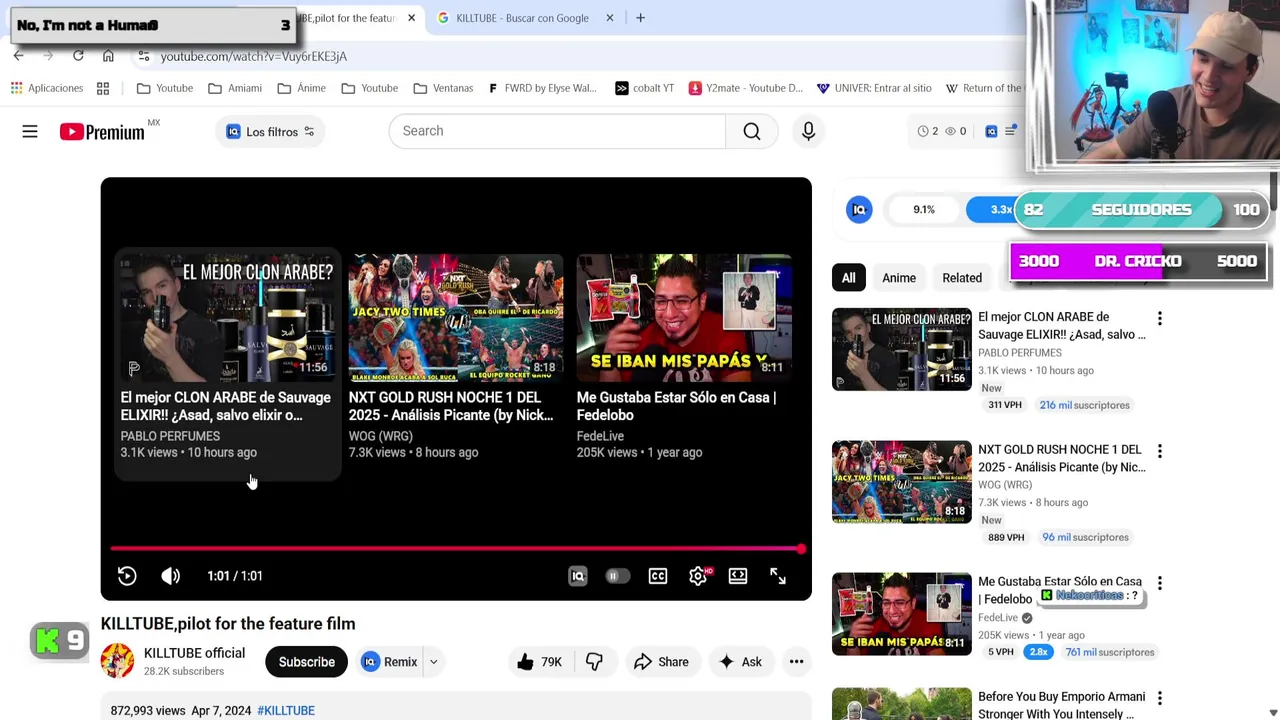
Task: Open the UNIVER Entrar al sitio bookmark
Action: [x=874, y=88]
